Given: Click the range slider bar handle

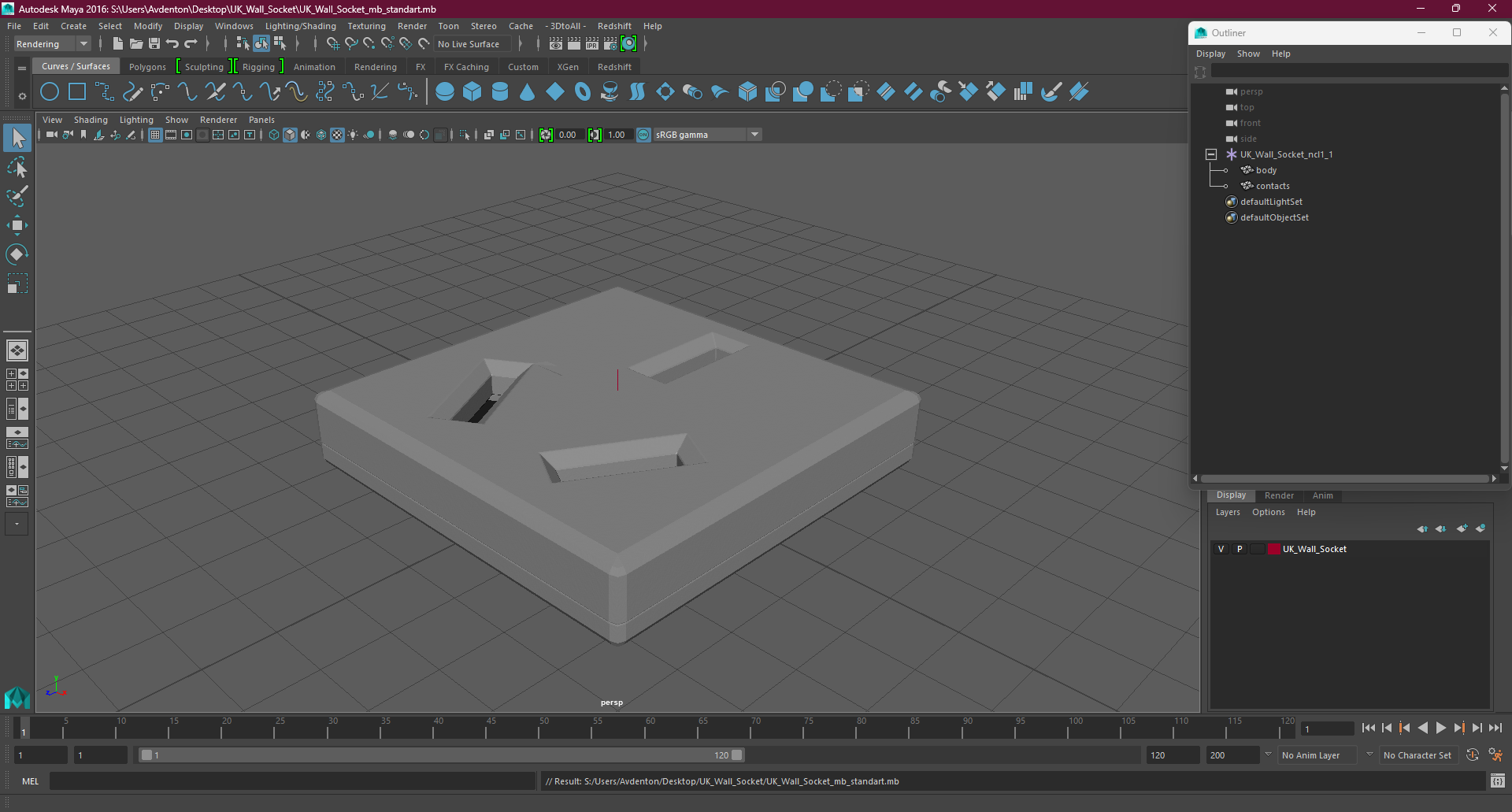Looking at the screenshot, I should (x=442, y=755).
